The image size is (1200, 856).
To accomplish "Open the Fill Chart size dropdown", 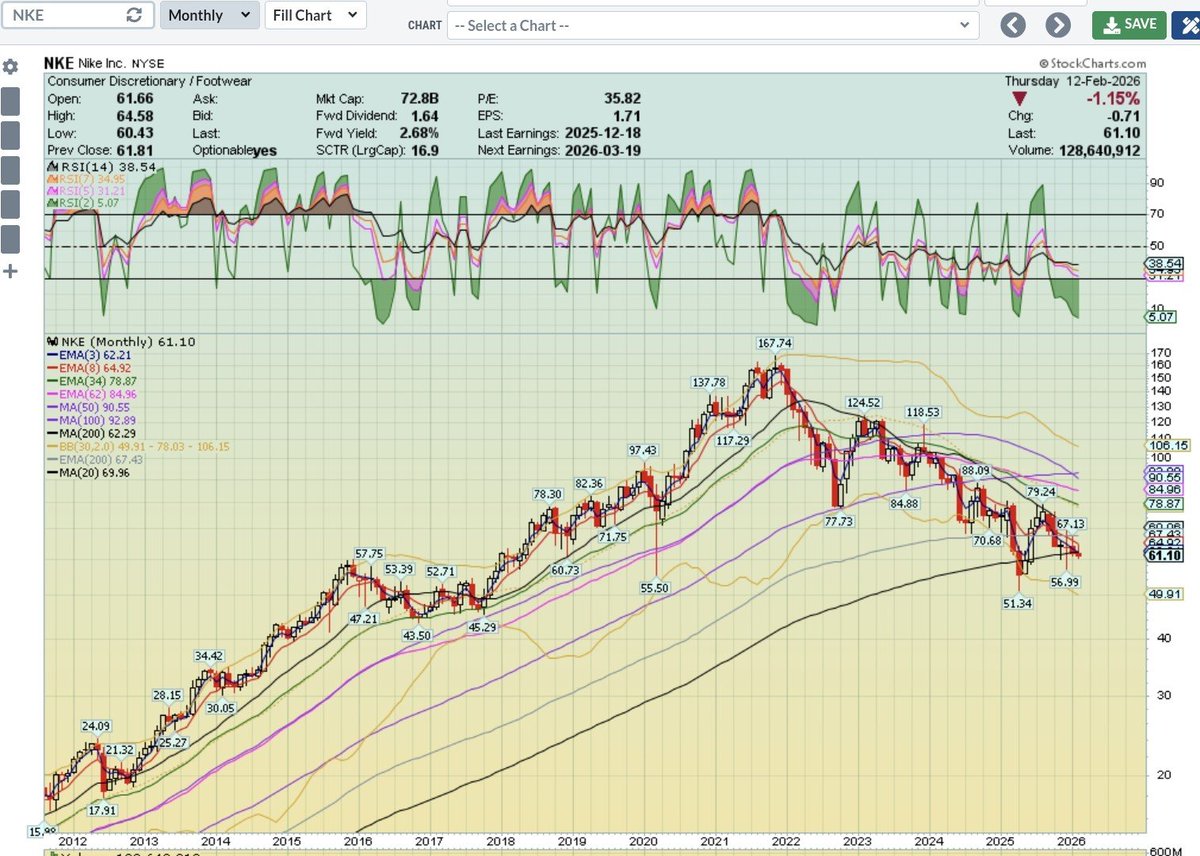I will pyautogui.click(x=315, y=15).
